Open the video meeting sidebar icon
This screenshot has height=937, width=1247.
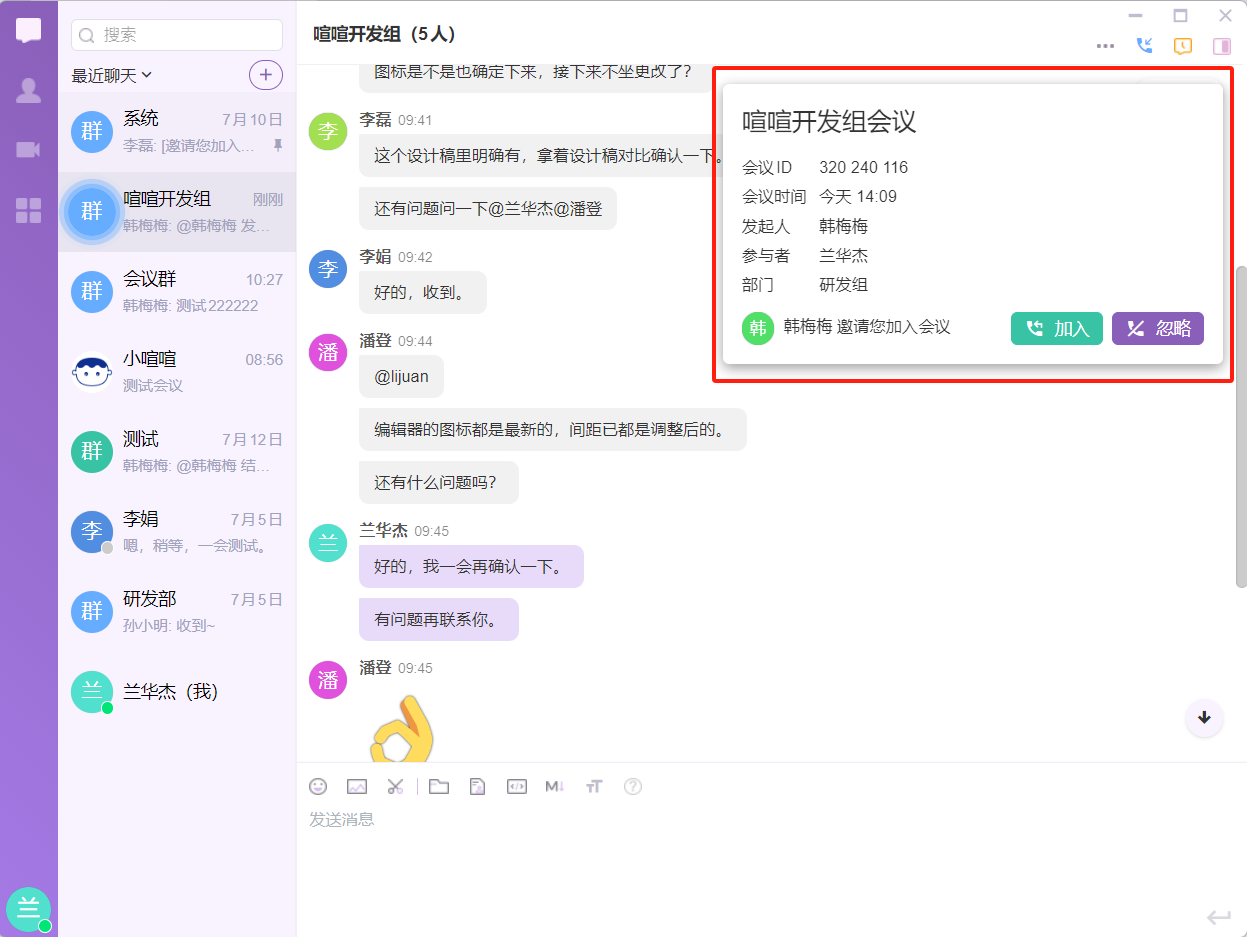pos(29,150)
